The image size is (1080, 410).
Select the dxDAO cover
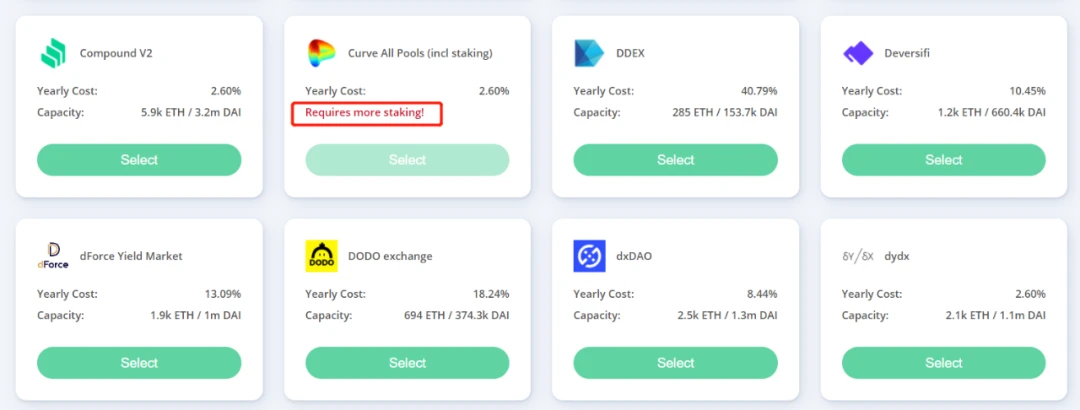coord(676,362)
